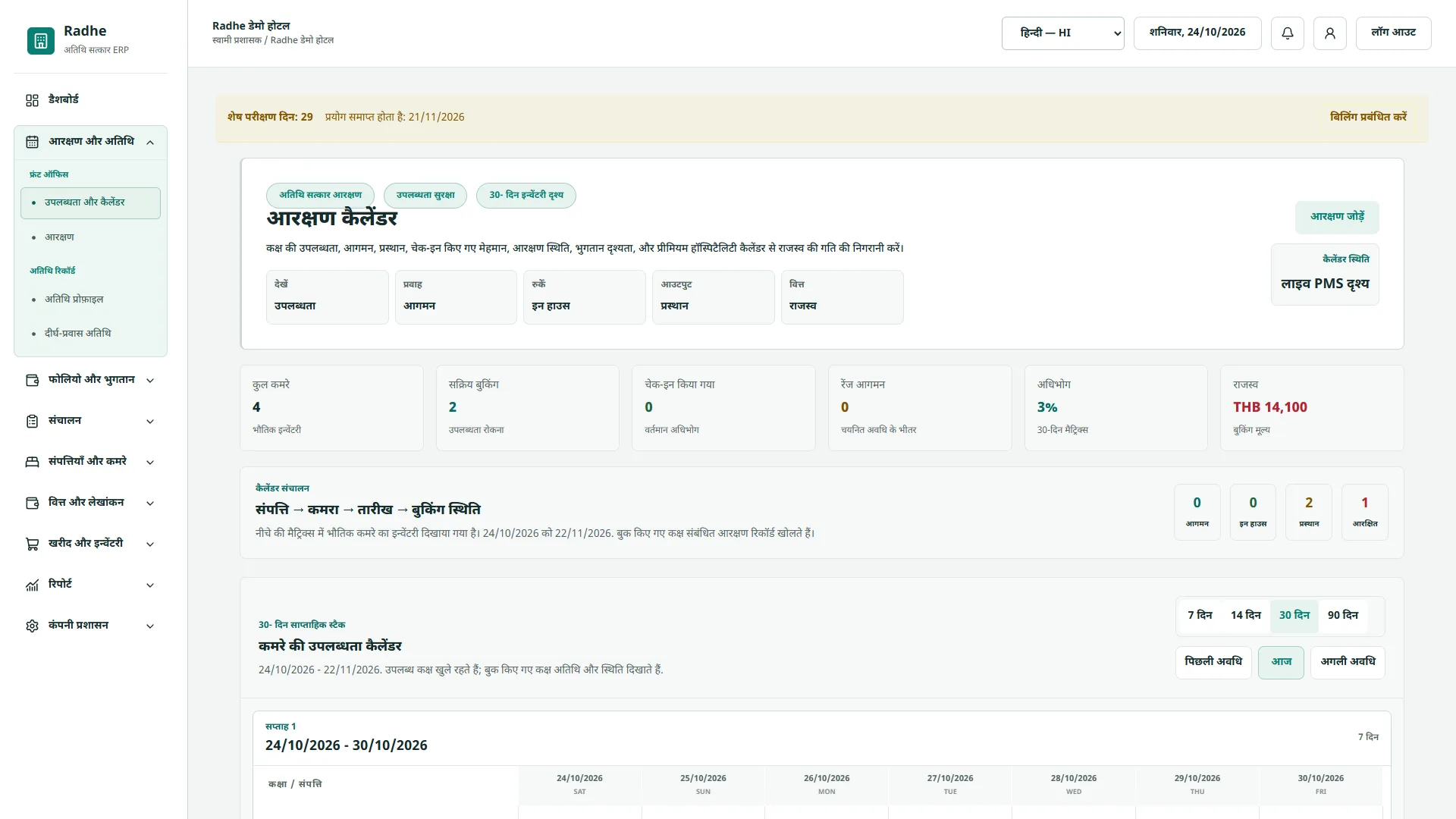This screenshot has width=1456, height=819.
Task: Select the 90 दिन range option
Action: pyautogui.click(x=1343, y=616)
